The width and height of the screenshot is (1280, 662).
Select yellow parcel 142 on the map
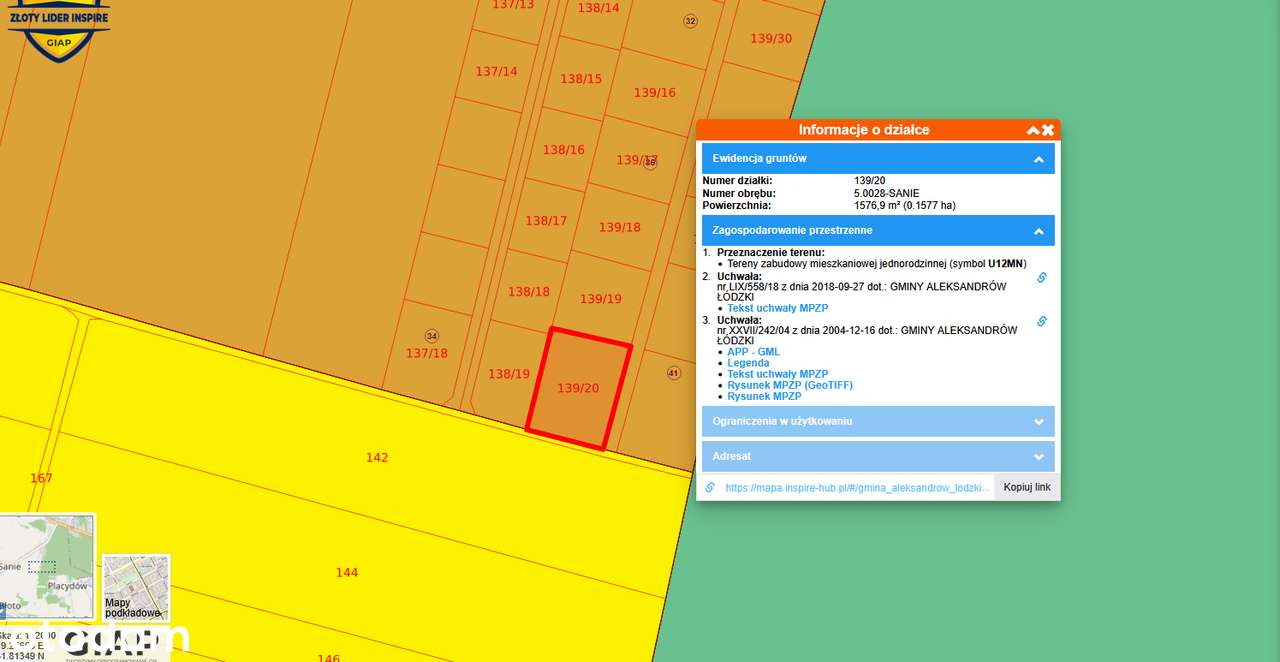[376, 457]
